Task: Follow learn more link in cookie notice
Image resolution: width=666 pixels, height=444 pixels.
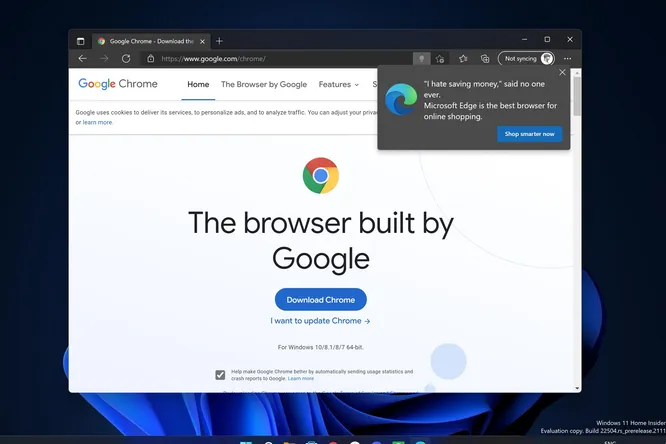Action: point(97,122)
